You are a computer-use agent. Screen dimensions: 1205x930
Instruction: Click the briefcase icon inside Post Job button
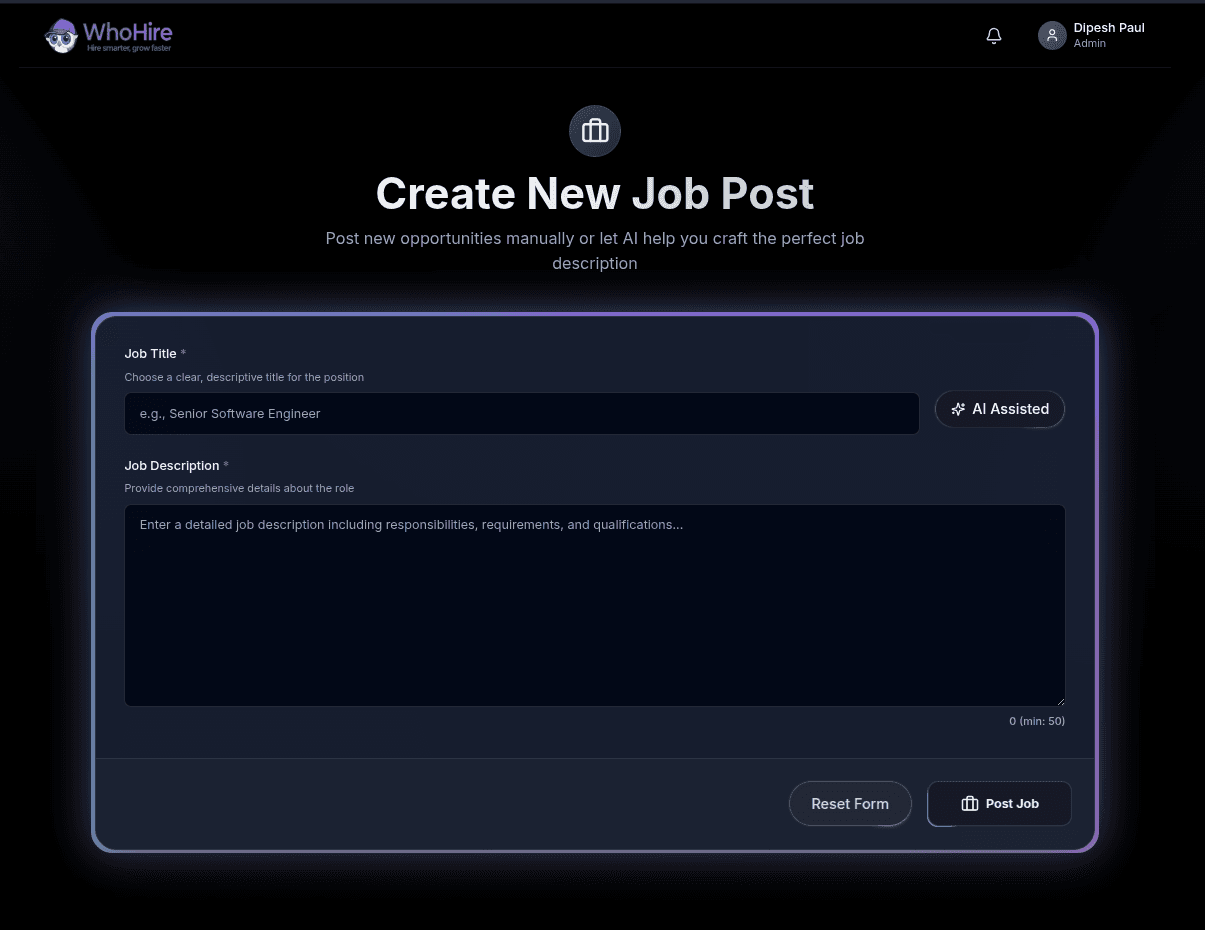(969, 803)
